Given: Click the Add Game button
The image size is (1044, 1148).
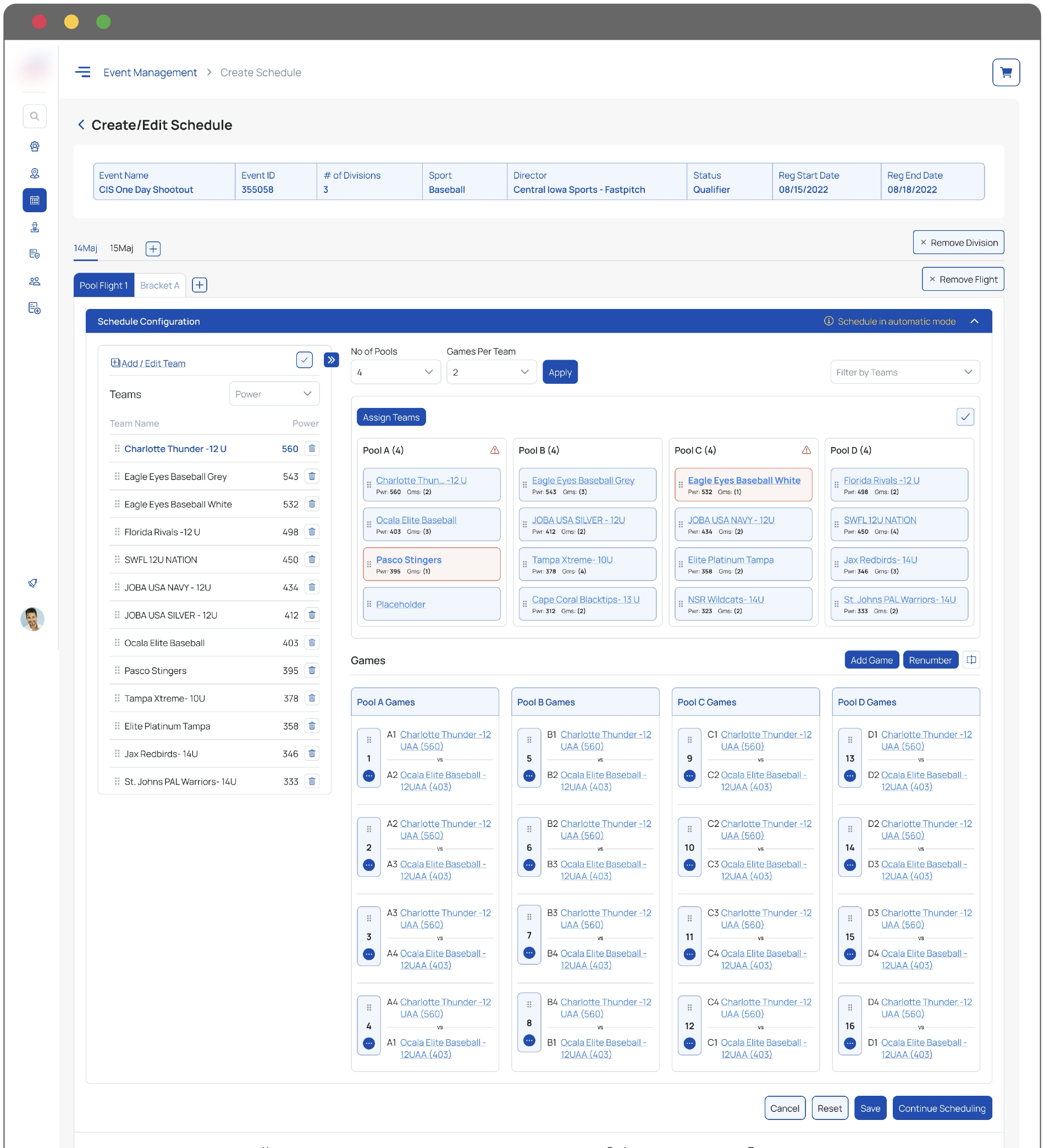Looking at the screenshot, I should (871, 660).
